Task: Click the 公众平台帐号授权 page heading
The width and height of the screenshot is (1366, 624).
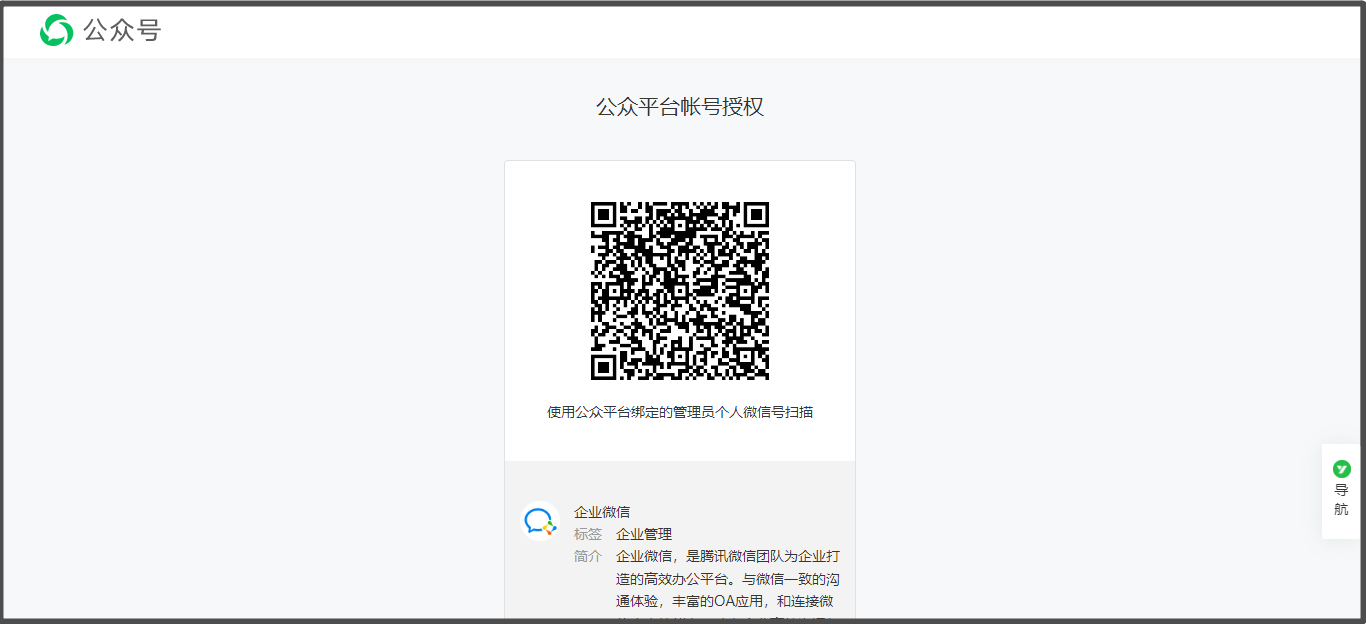Action: [x=680, y=107]
